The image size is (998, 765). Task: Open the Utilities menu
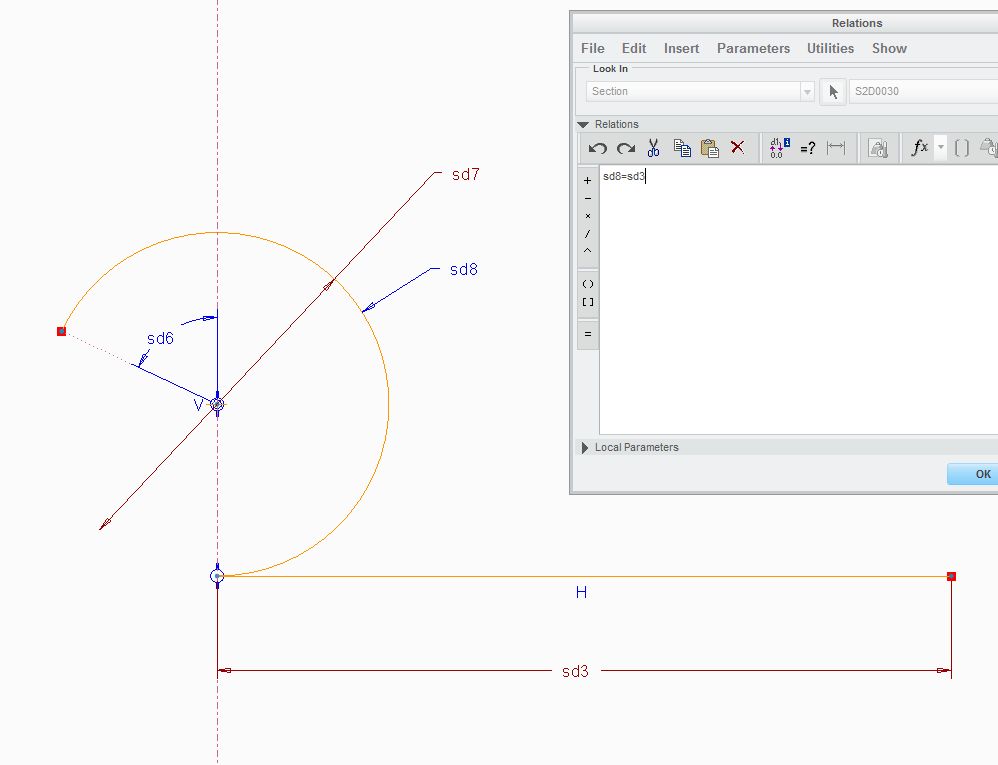[830, 48]
